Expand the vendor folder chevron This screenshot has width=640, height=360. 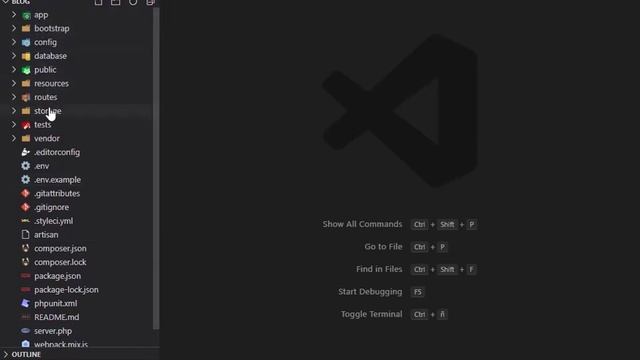coord(14,138)
